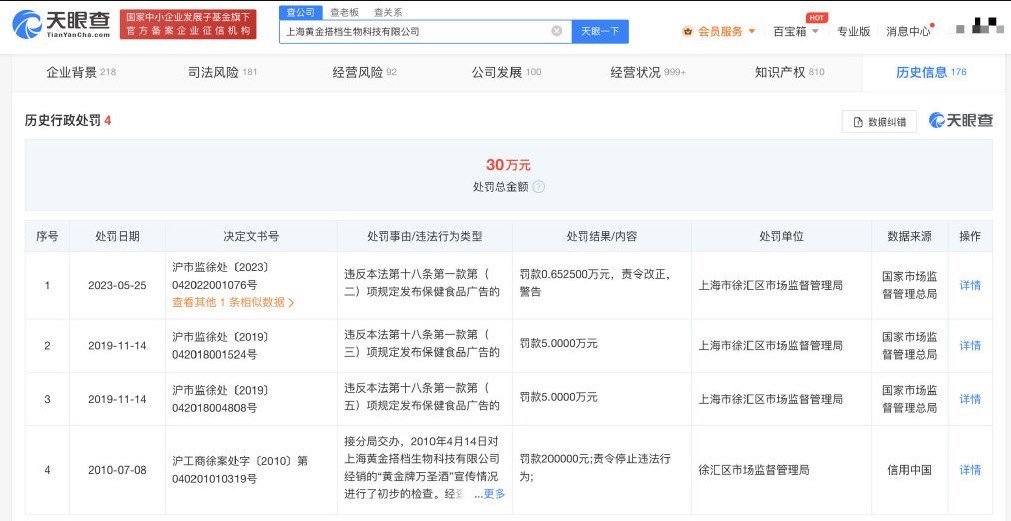Expand the 会员服务 dropdown arrow
This screenshot has width=1011, height=521.
pos(751,31)
